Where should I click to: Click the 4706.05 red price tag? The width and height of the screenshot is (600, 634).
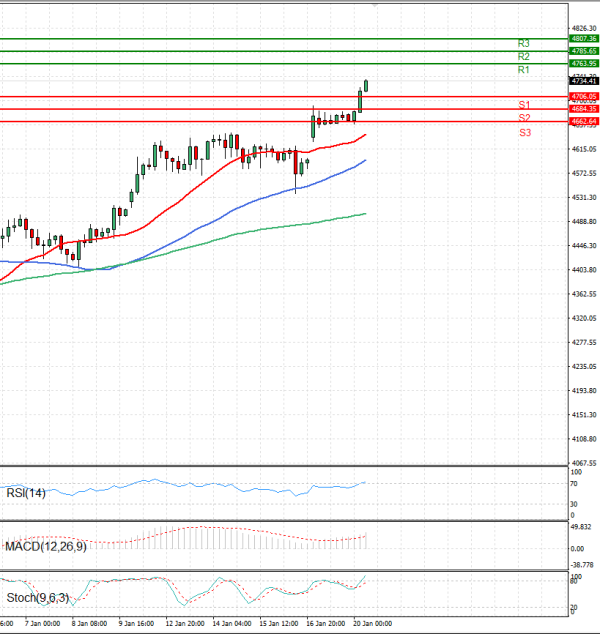(583, 96)
